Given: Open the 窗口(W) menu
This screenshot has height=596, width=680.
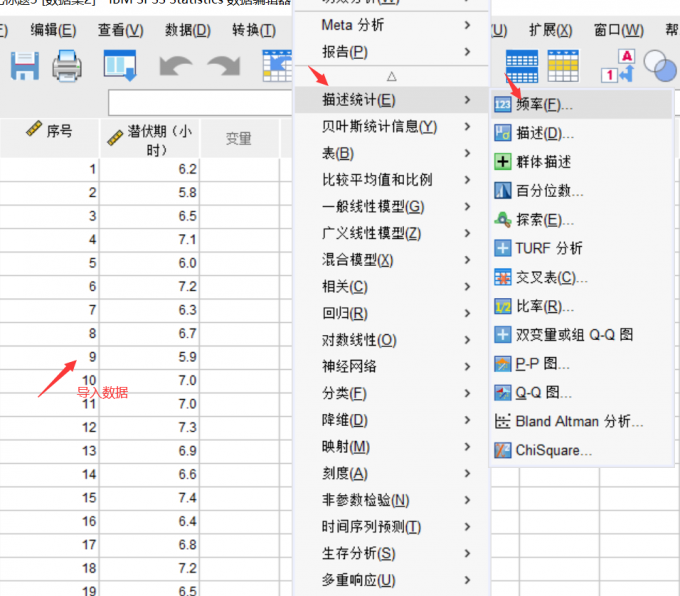Looking at the screenshot, I should point(618,30).
